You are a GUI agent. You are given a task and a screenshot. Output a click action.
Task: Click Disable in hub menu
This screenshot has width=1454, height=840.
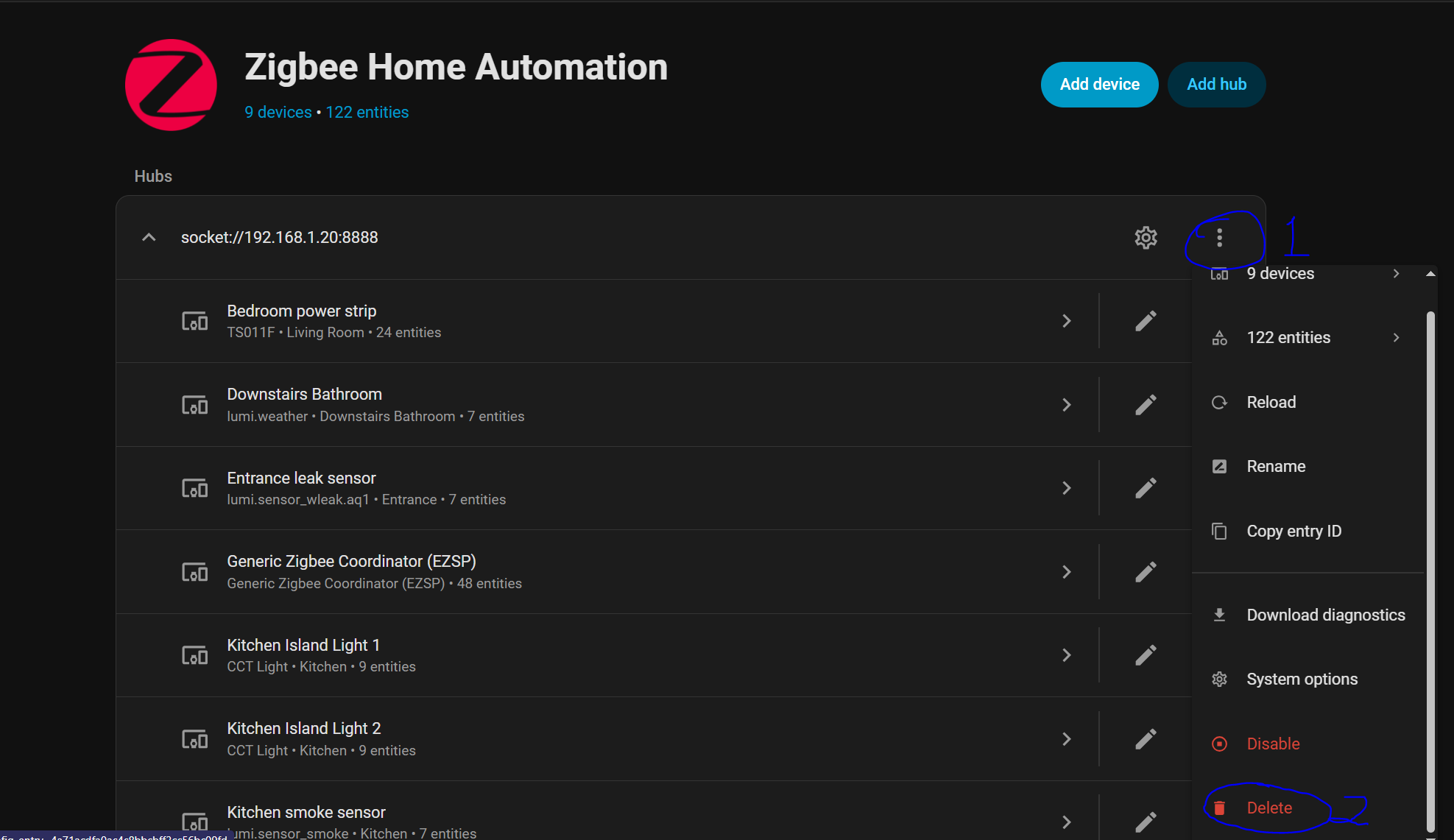1273,744
